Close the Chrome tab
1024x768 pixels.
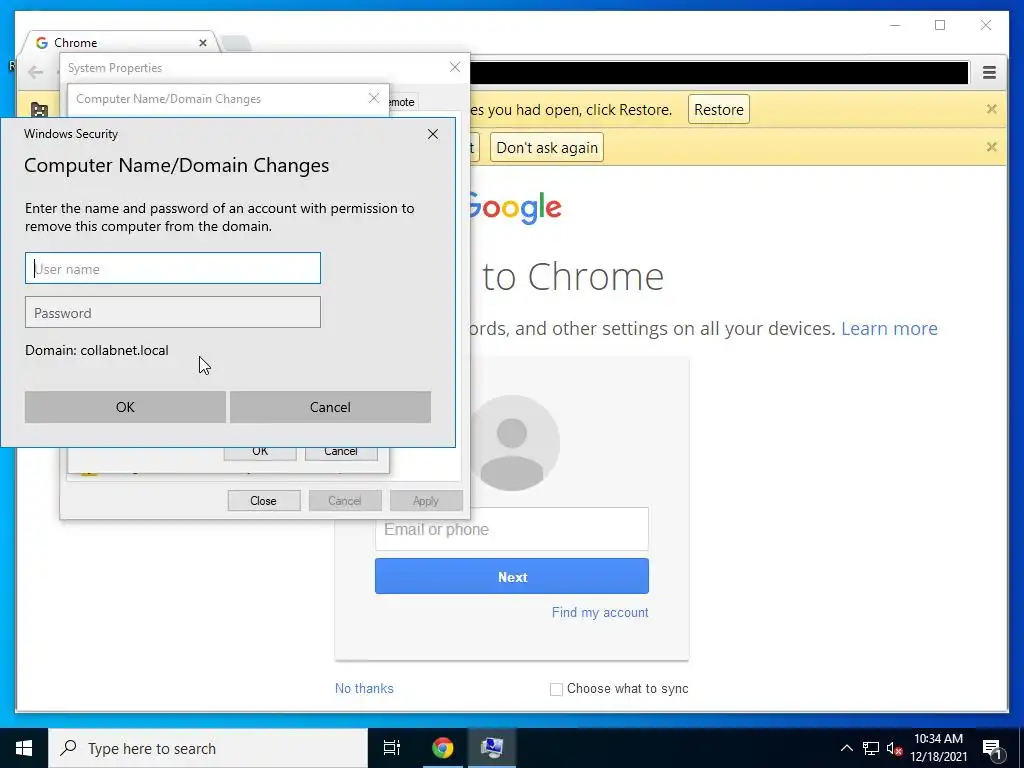tap(202, 43)
